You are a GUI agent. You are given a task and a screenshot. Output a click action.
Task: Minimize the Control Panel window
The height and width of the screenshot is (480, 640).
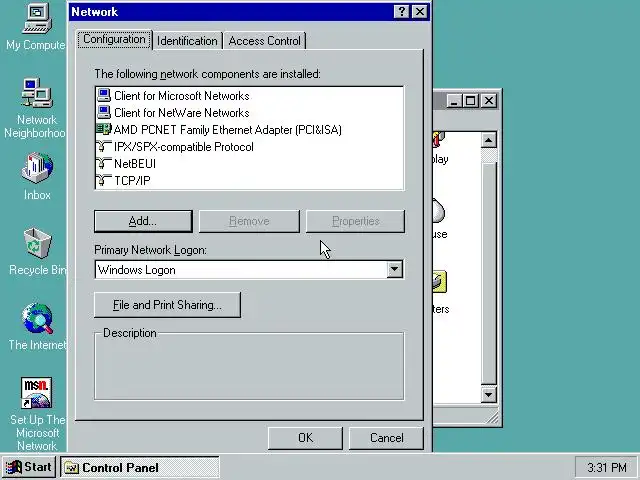click(x=454, y=100)
